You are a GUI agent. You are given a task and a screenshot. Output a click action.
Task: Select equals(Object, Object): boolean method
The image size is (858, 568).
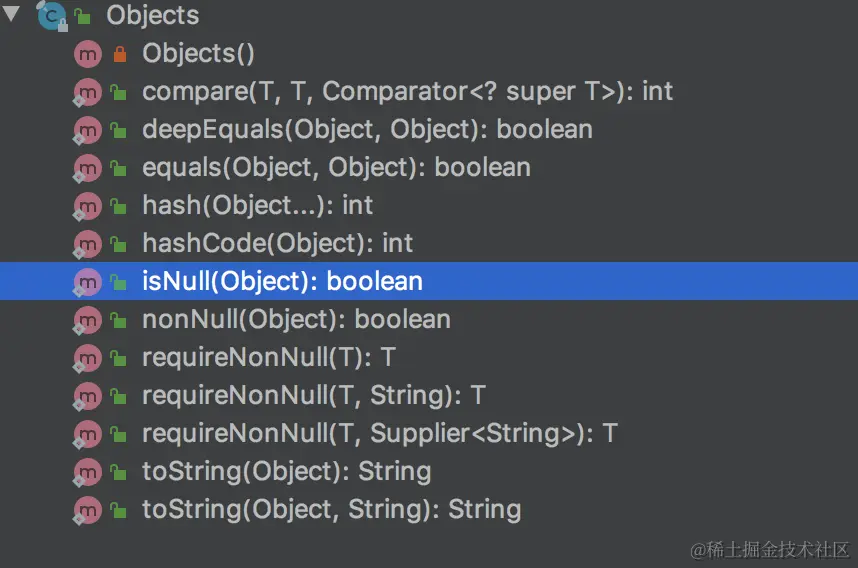tap(336, 167)
